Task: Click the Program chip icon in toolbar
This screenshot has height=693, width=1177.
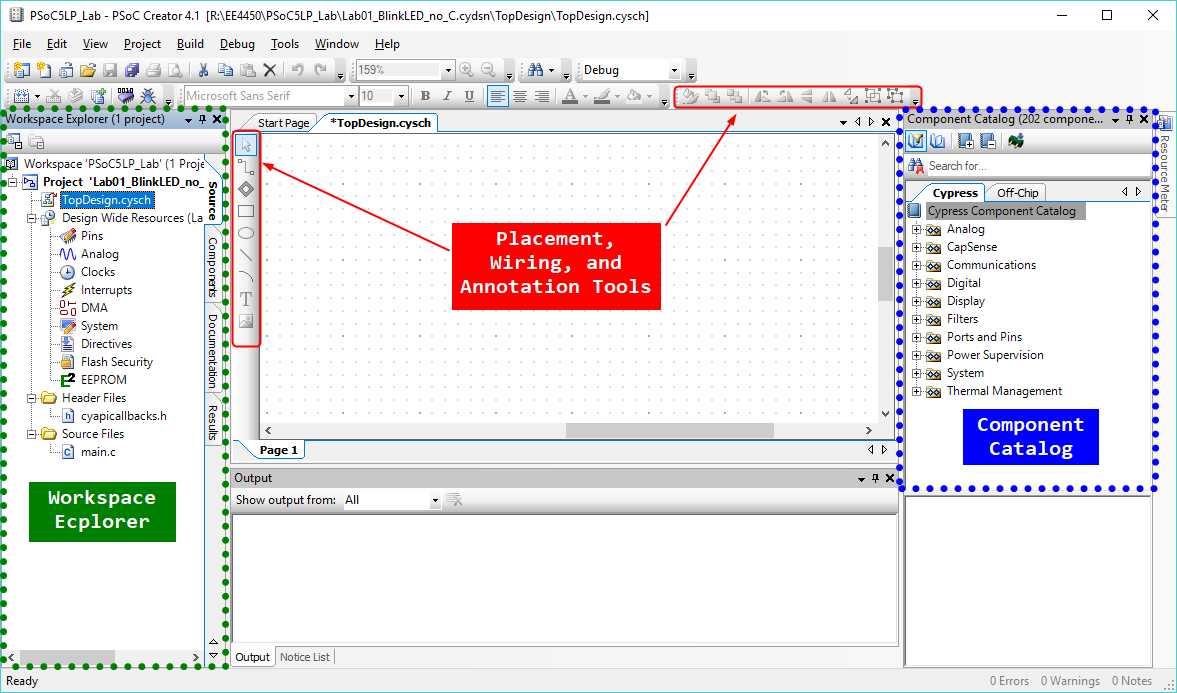Action: click(125, 96)
